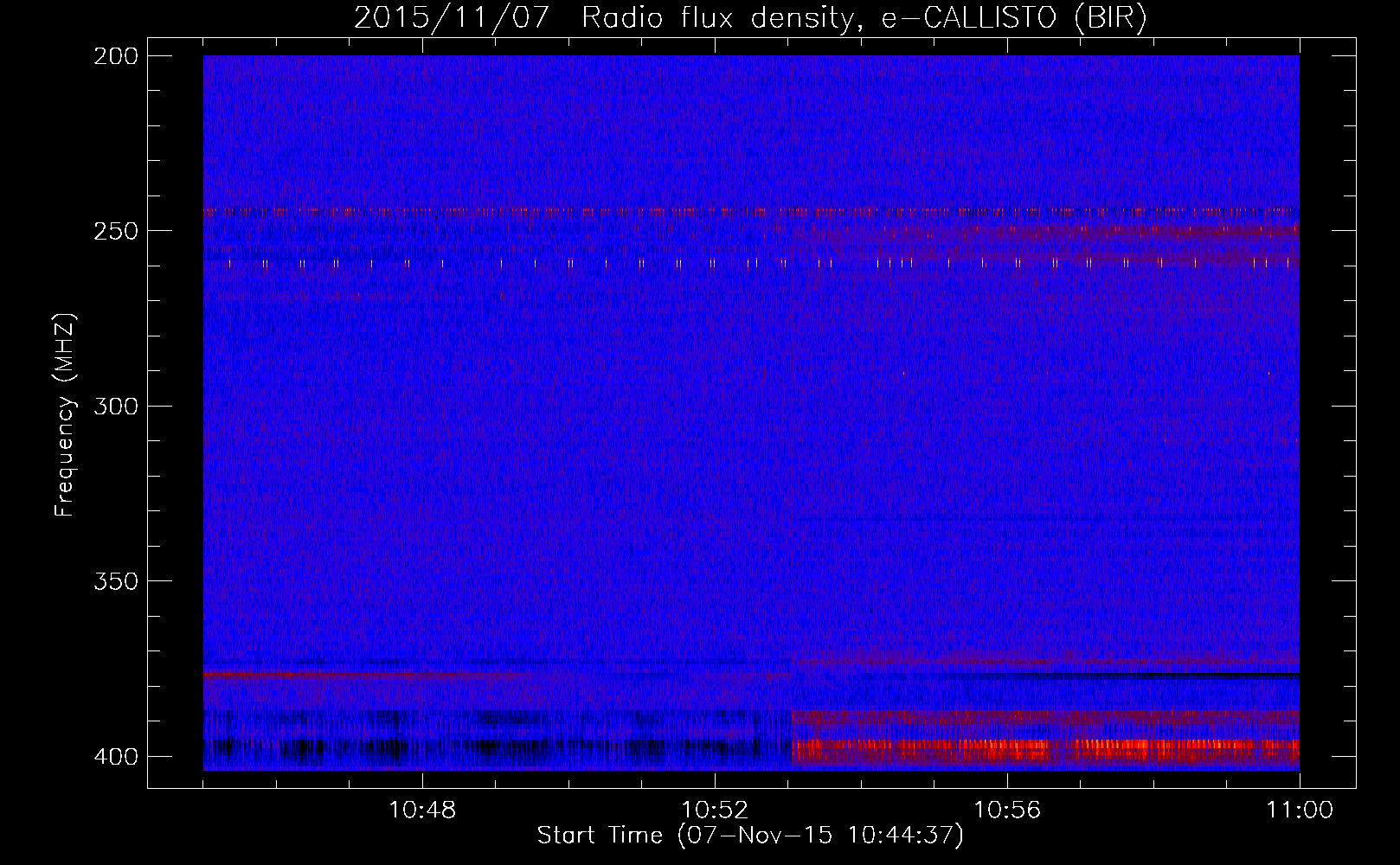1400x865 pixels.
Task: Click the 350 frequency tick label
Action: [116, 581]
